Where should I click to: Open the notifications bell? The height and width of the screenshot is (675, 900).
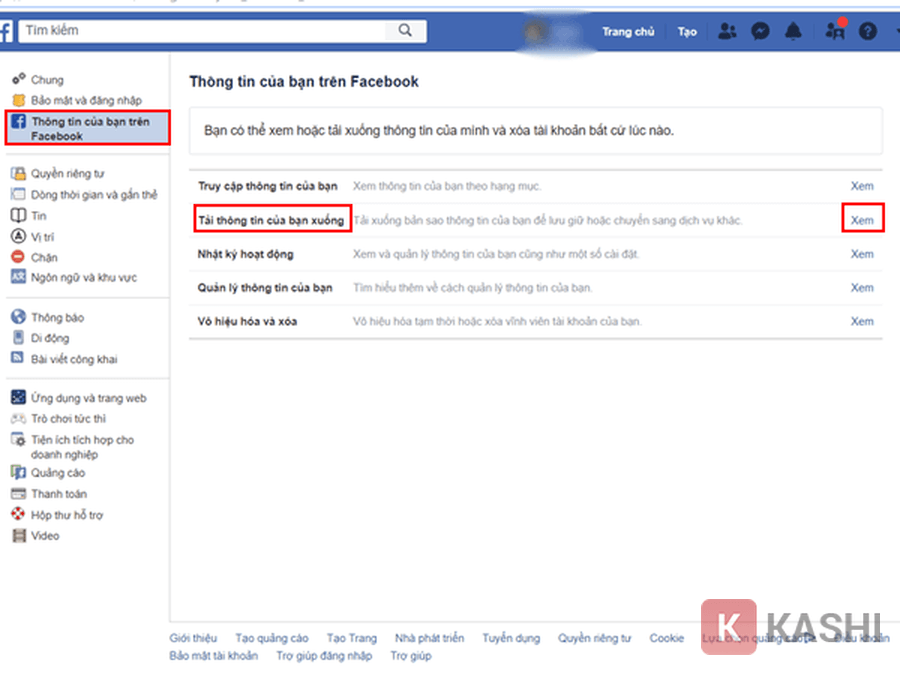point(793,31)
